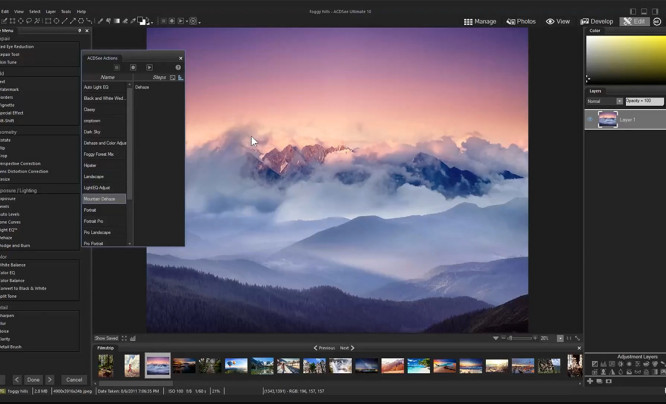This screenshot has width=666, height=404.
Task: Click the Cancel button
Action: (x=74, y=380)
